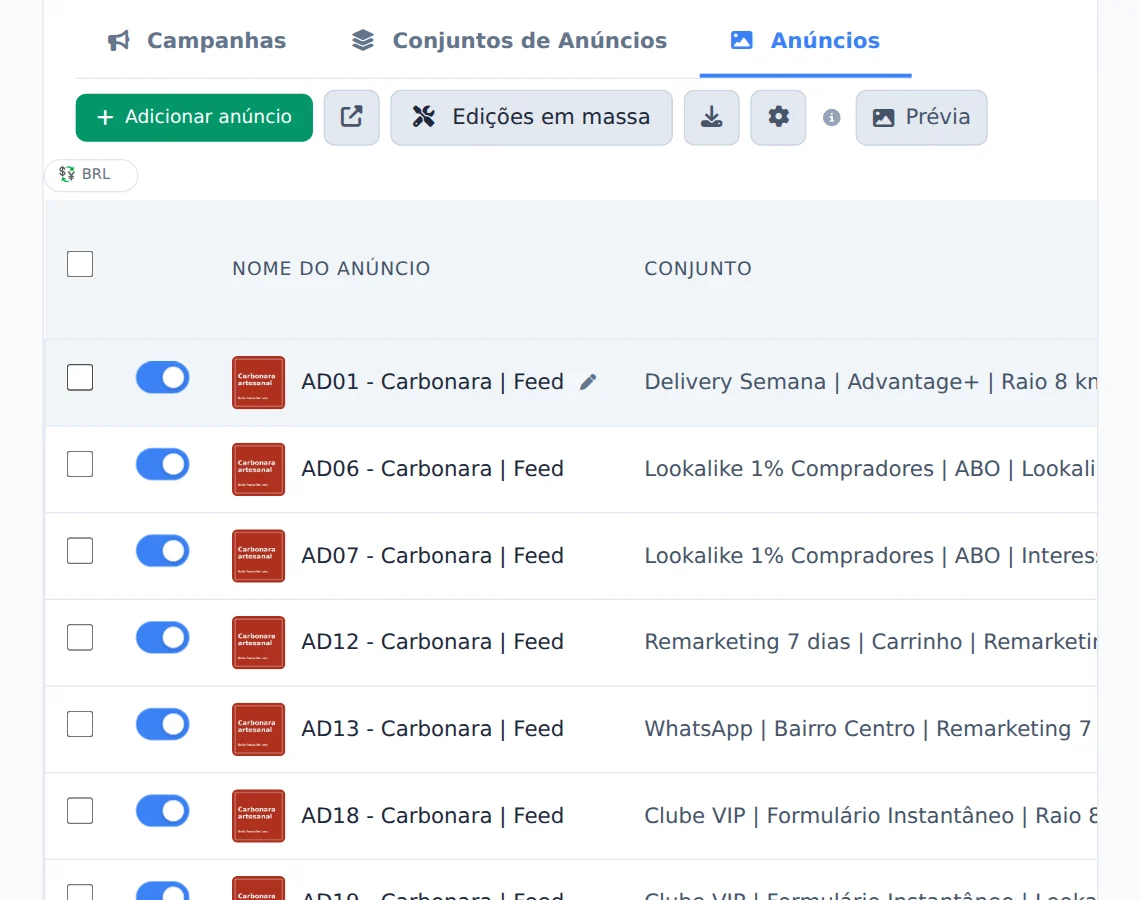This screenshot has width=1141, height=900.
Task: Toggle off the AD13 ad switch
Action: (x=163, y=724)
